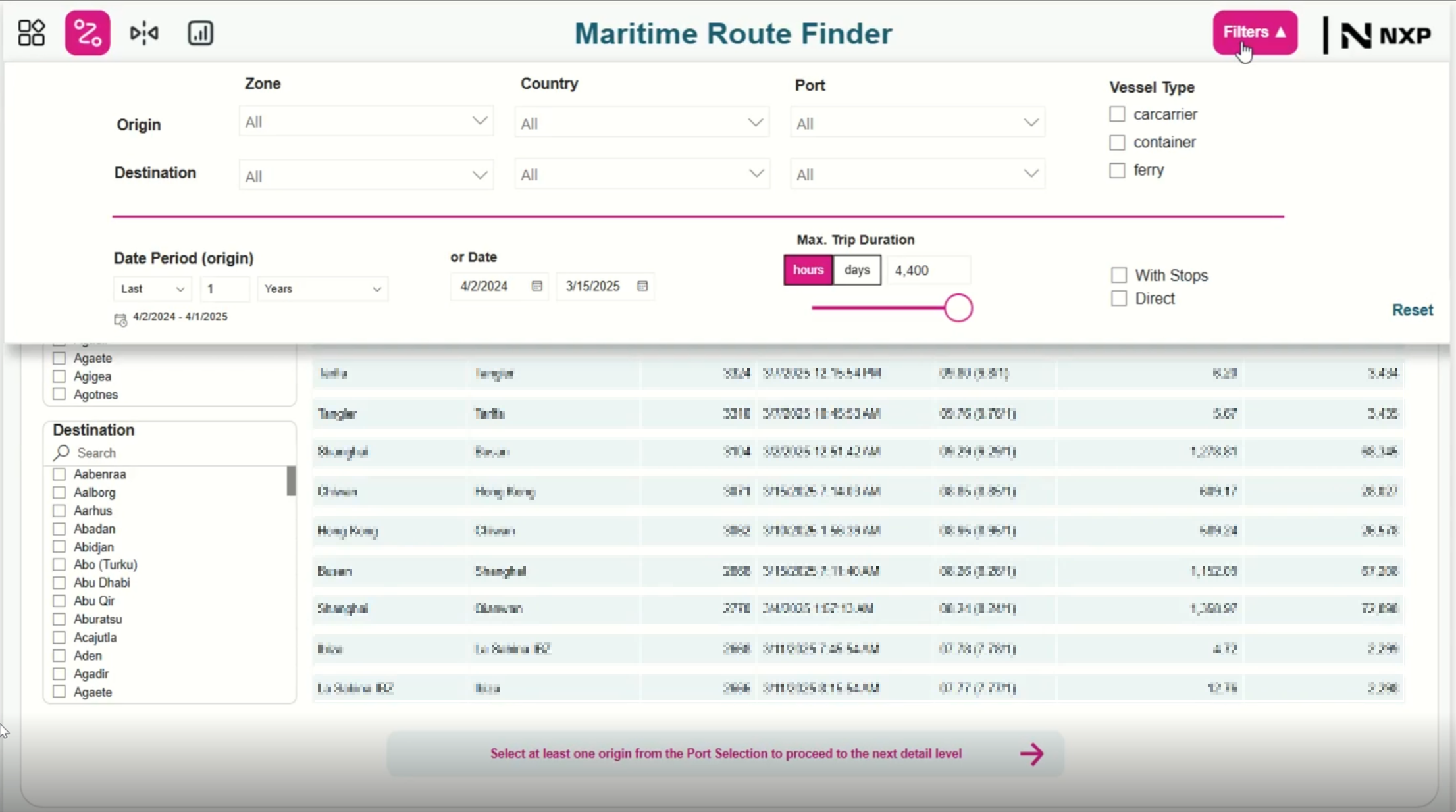Open the Destination Country dropdown
This screenshot has width=1456, height=812.
642,174
